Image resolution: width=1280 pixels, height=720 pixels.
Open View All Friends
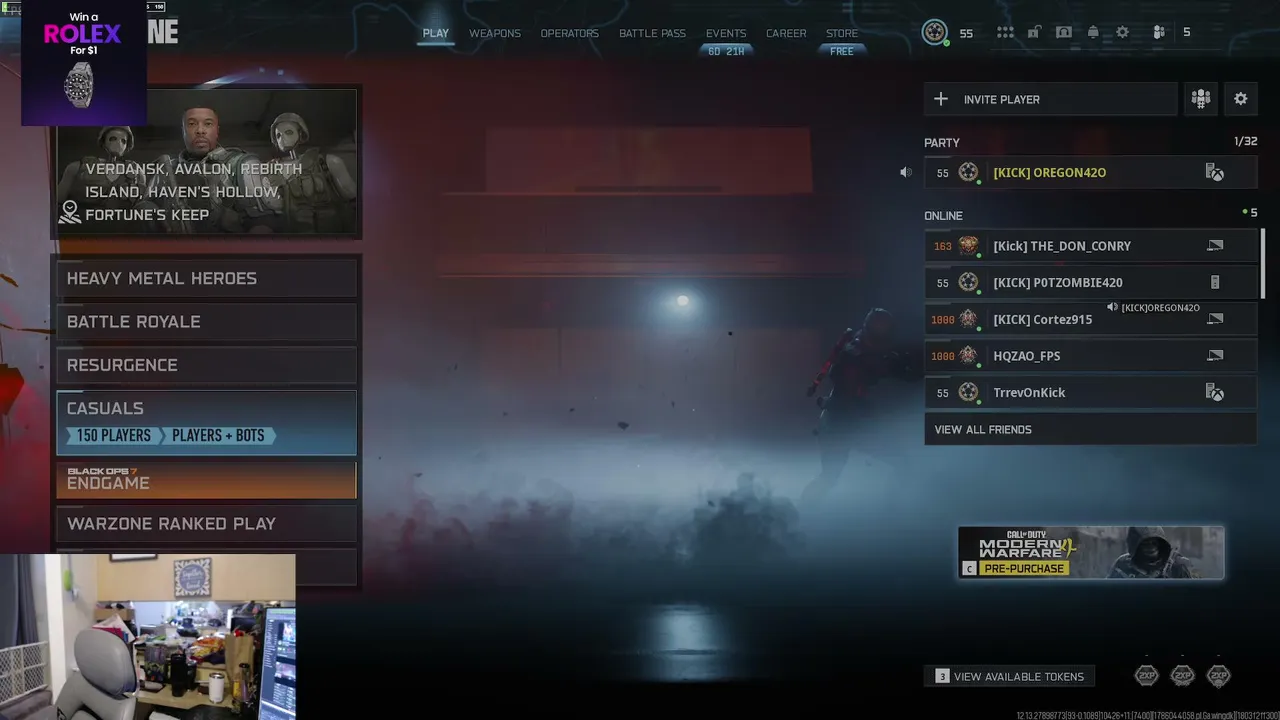1091,429
